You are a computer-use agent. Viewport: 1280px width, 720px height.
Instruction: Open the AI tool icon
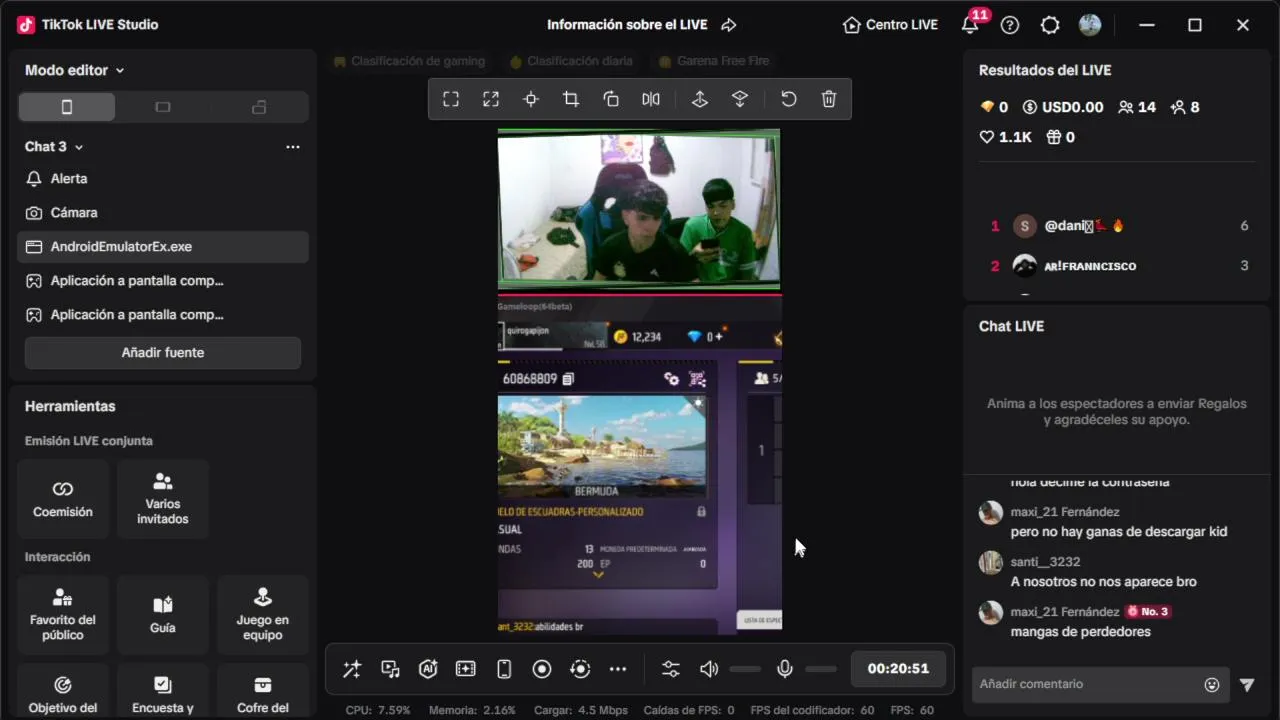pyautogui.click(x=428, y=669)
